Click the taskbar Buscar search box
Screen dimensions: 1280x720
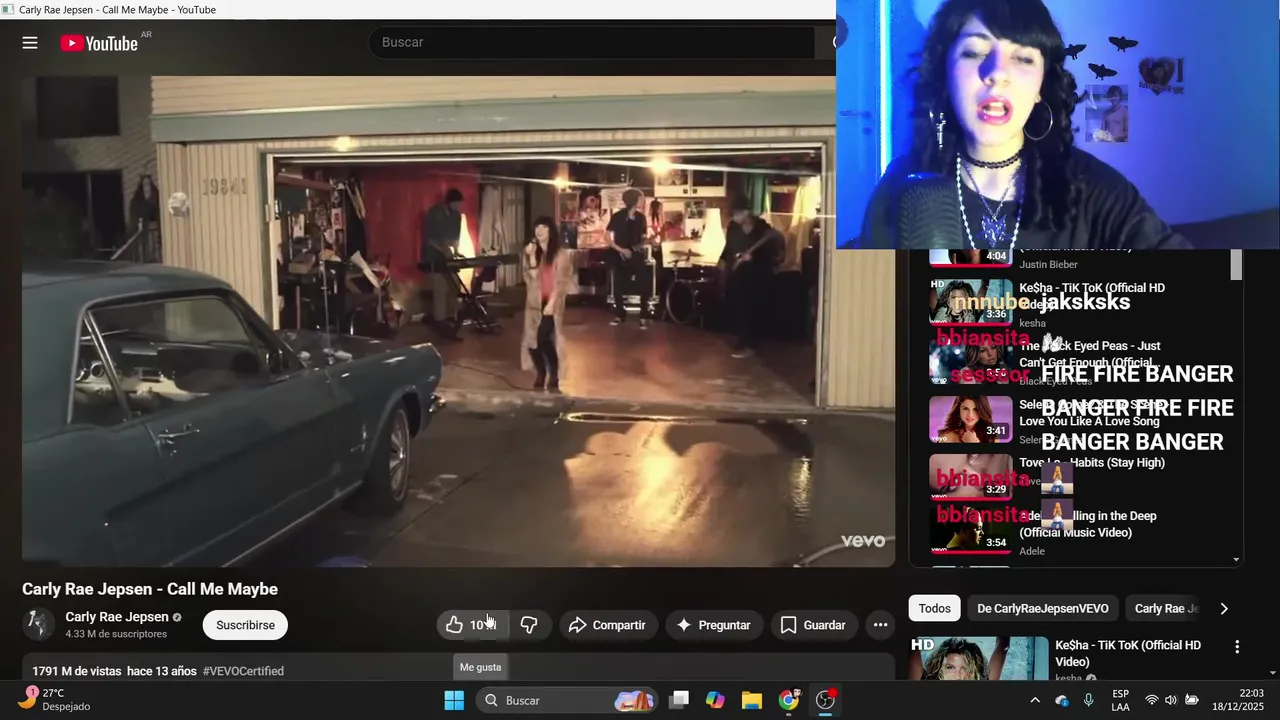[566, 700]
